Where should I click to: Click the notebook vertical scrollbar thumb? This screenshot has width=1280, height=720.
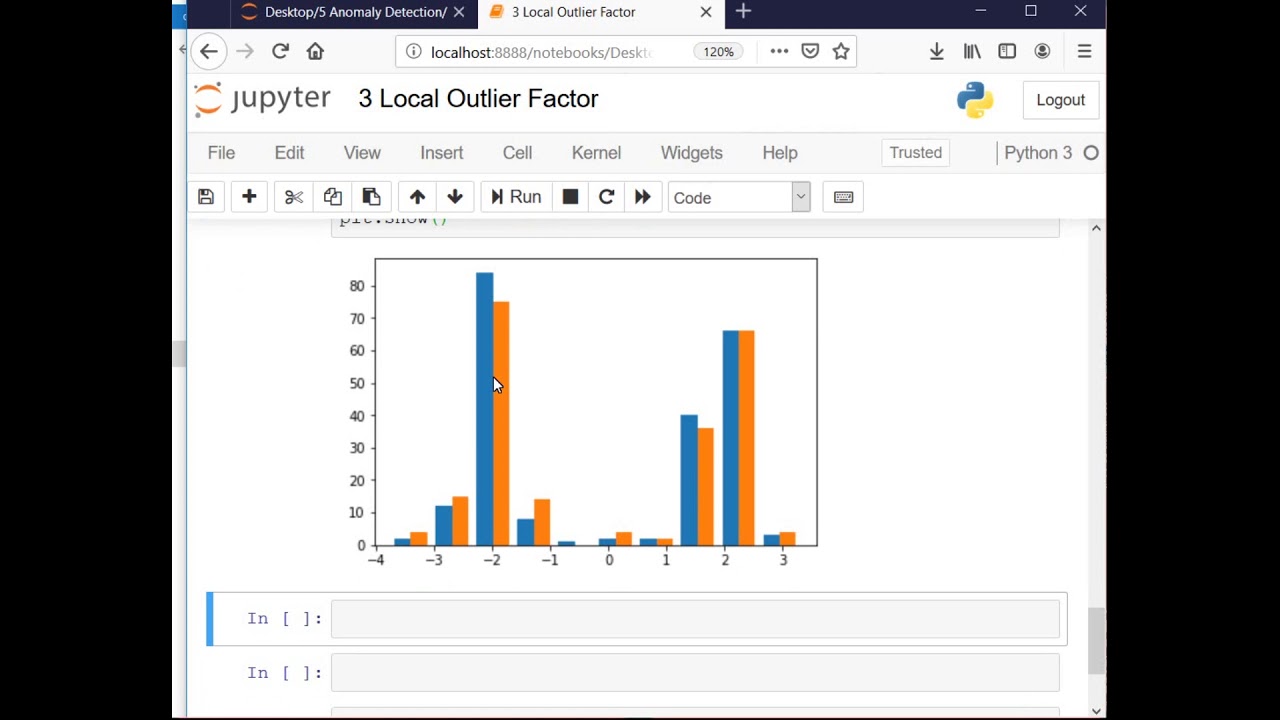(1096, 641)
